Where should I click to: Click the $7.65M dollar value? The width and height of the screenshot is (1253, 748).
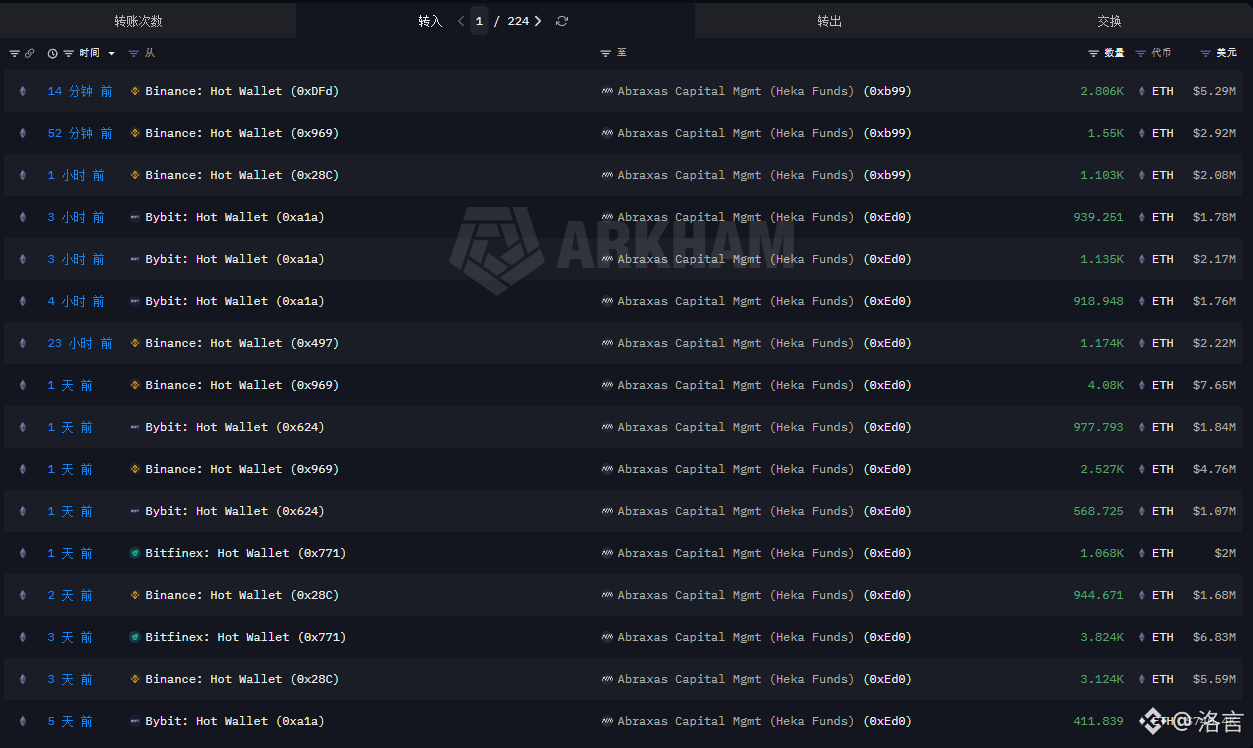[1214, 385]
